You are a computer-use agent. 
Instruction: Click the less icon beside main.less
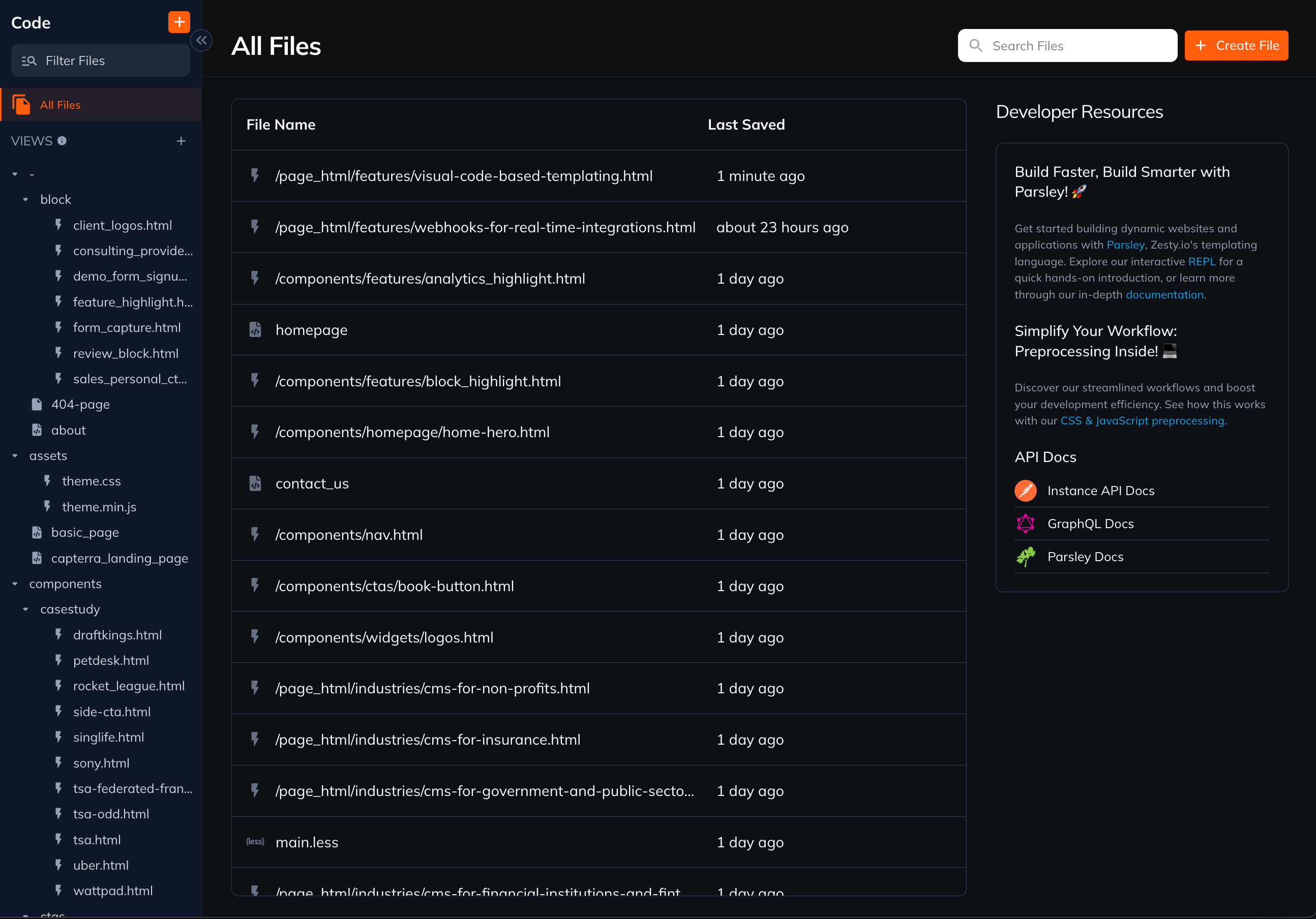click(255, 842)
